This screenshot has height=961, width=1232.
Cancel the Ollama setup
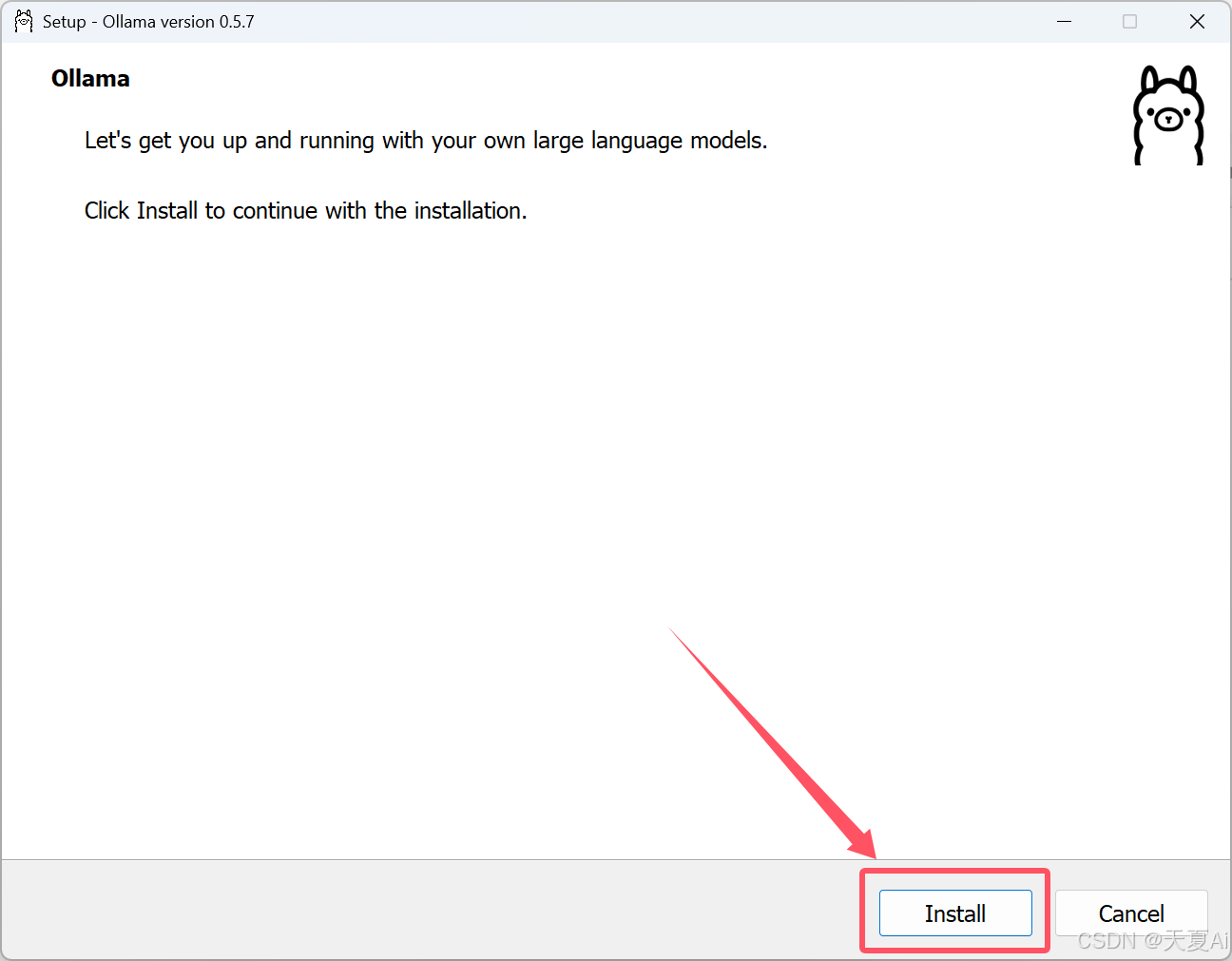coord(1131,913)
